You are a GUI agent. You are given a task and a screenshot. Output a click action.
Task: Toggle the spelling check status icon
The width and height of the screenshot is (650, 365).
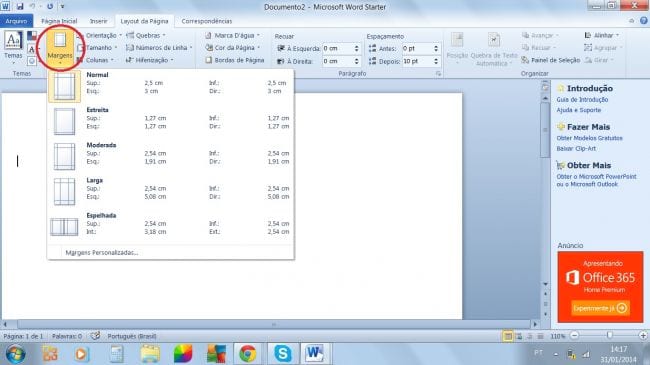(95, 336)
